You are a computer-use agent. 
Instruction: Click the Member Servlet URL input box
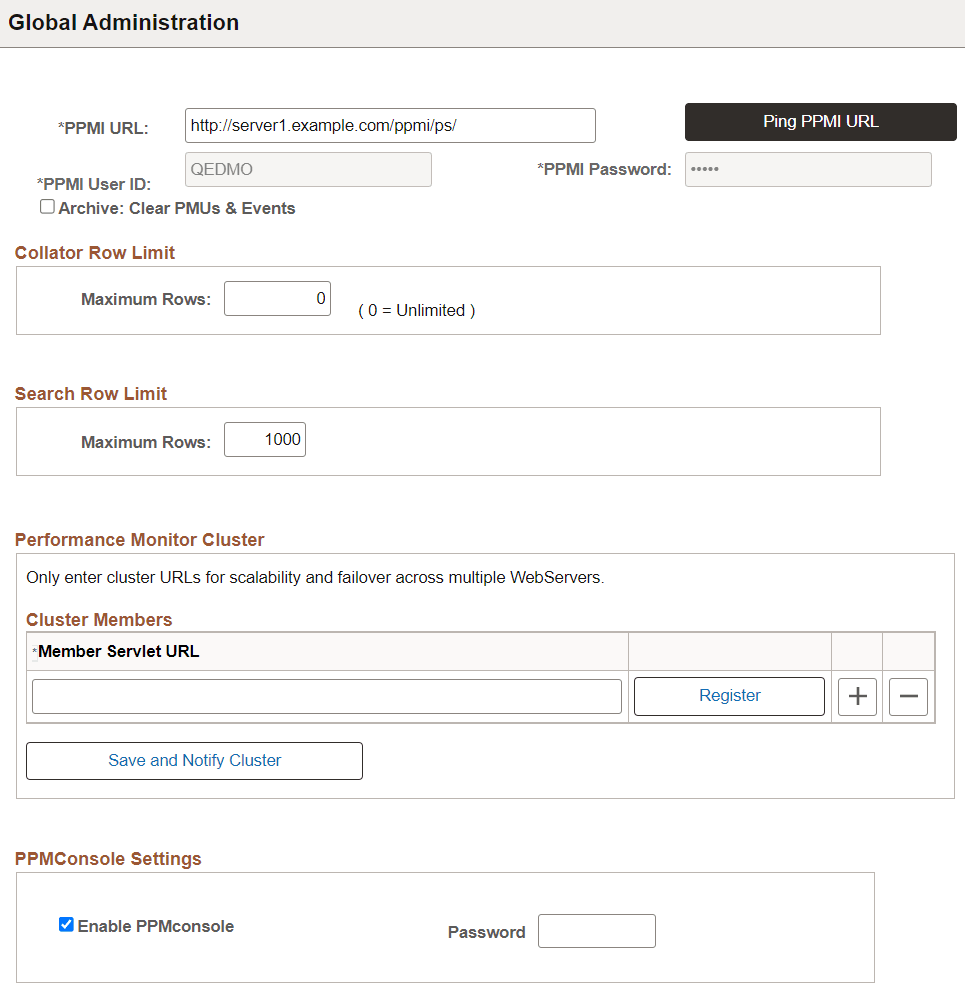click(x=327, y=696)
